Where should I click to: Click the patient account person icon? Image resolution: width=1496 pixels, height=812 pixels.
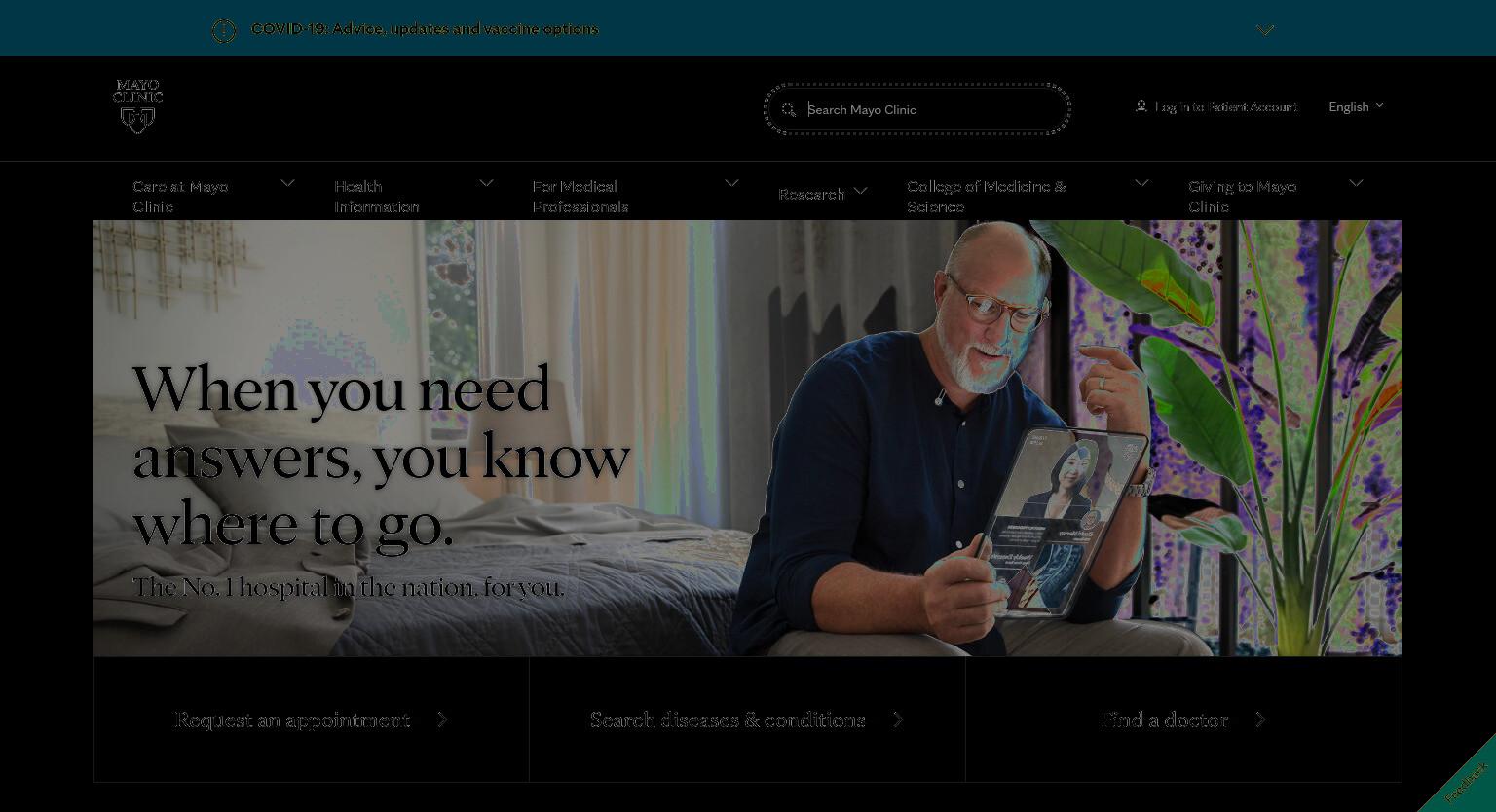click(1141, 106)
